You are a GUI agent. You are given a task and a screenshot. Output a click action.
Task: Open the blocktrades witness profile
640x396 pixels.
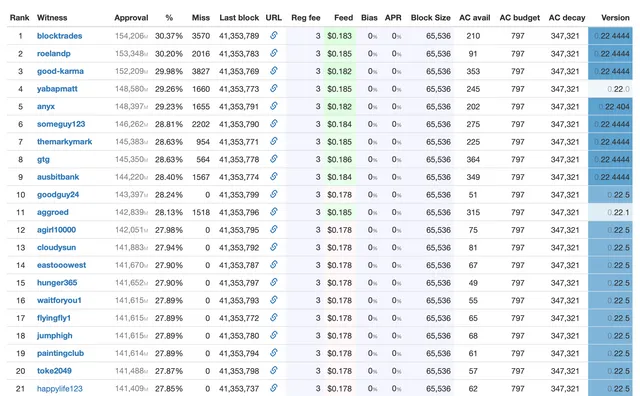60,36
